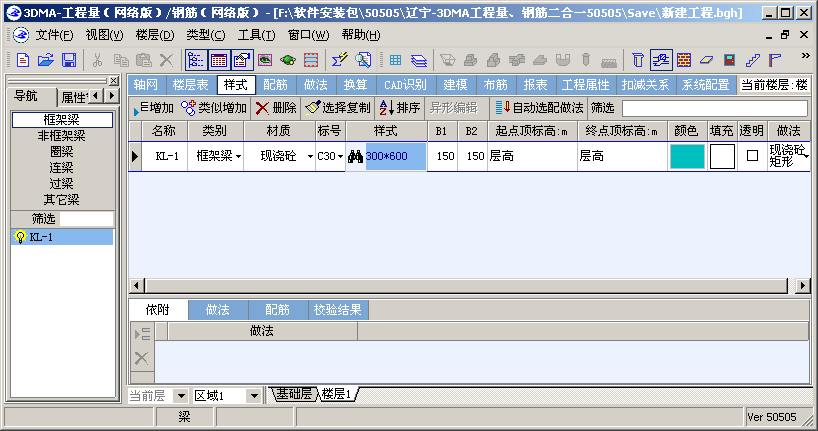Select the beam component icon
The width and height of the screenshot is (818, 431).
pos(661,60)
